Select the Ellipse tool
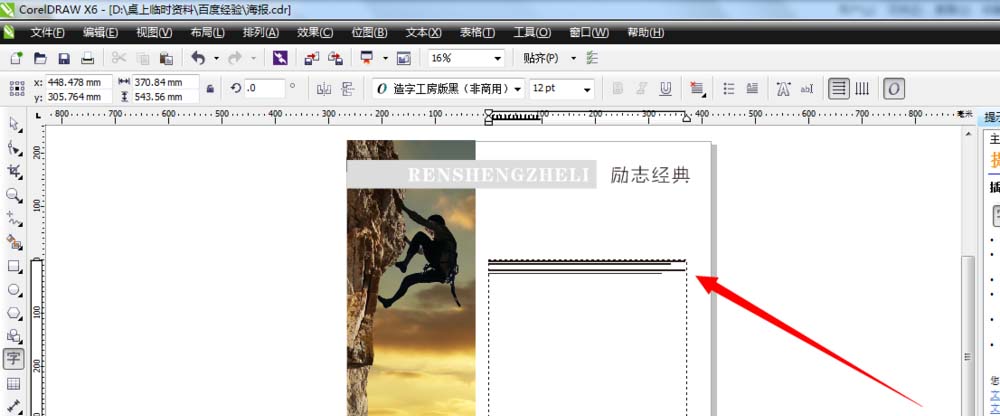The width and height of the screenshot is (1000, 416). pos(14,290)
